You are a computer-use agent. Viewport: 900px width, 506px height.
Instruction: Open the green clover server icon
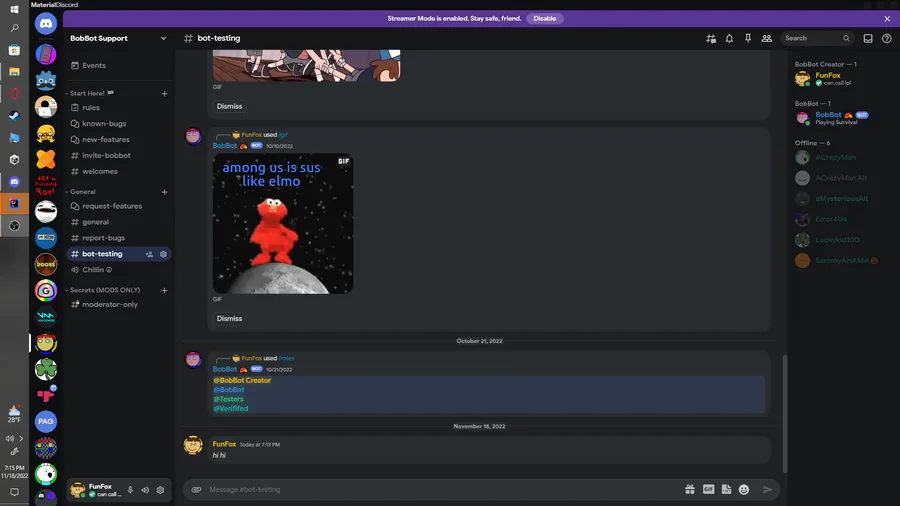[x=46, y=369]
